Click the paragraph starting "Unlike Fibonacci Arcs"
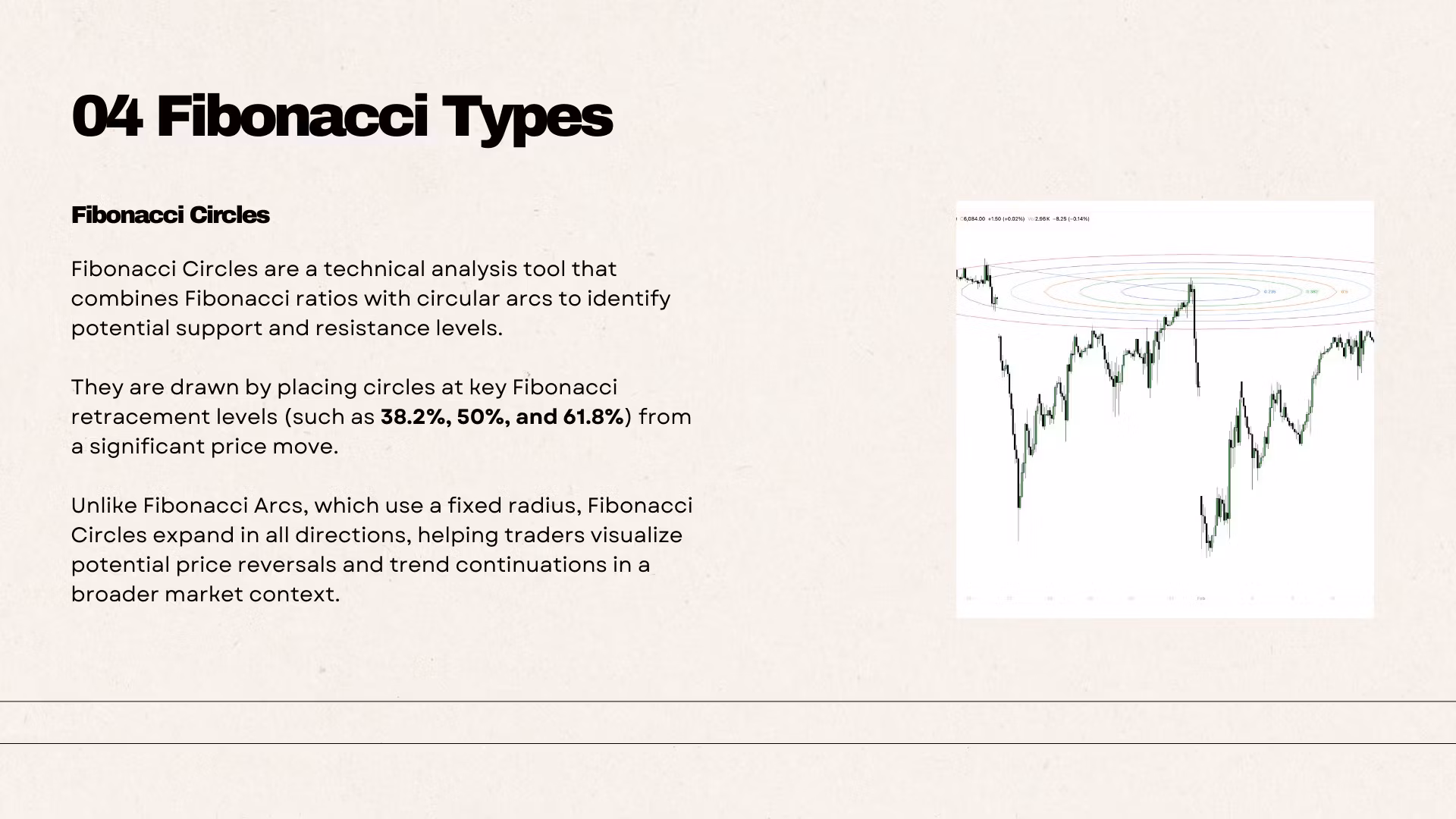 click(x=381, y=550)
